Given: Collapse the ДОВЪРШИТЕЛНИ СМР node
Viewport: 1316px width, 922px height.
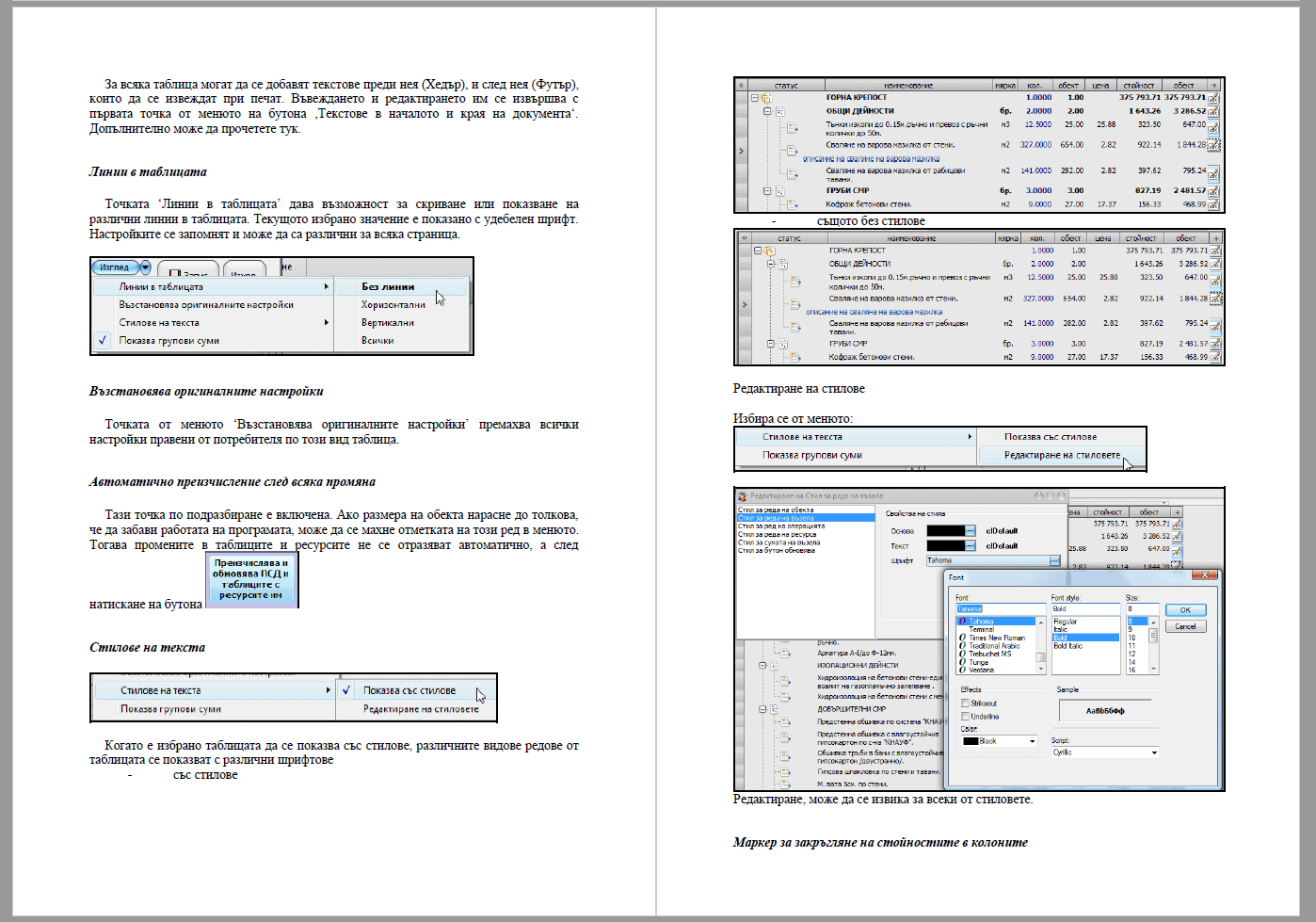Looking at the screenshot, I should 763,709.
